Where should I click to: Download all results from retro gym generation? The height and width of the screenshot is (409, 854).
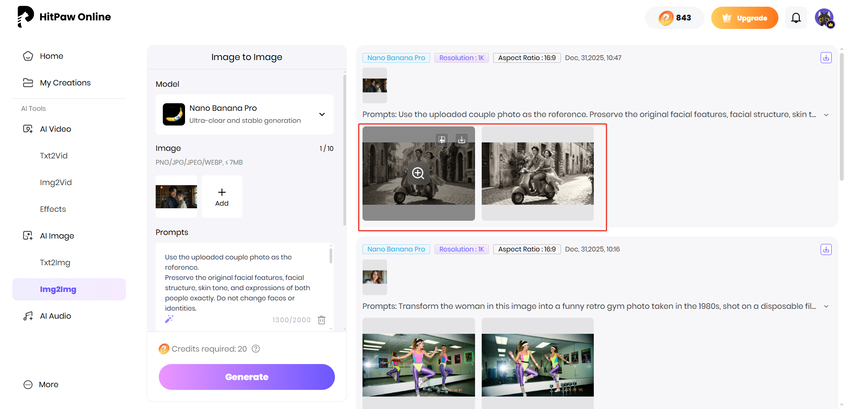(826, 249)
